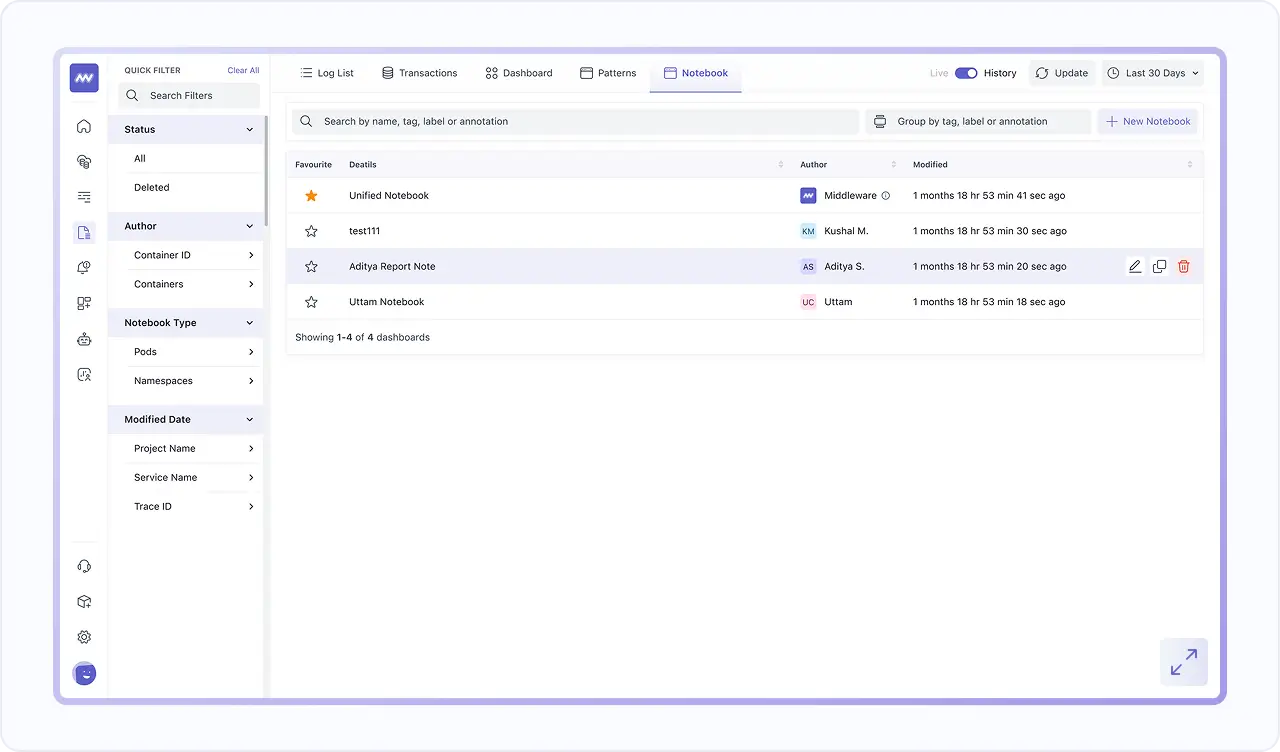Open the Last 30 Days dropdown
The width and height of the screenshot is (1280, 752).
(1152, 73)
